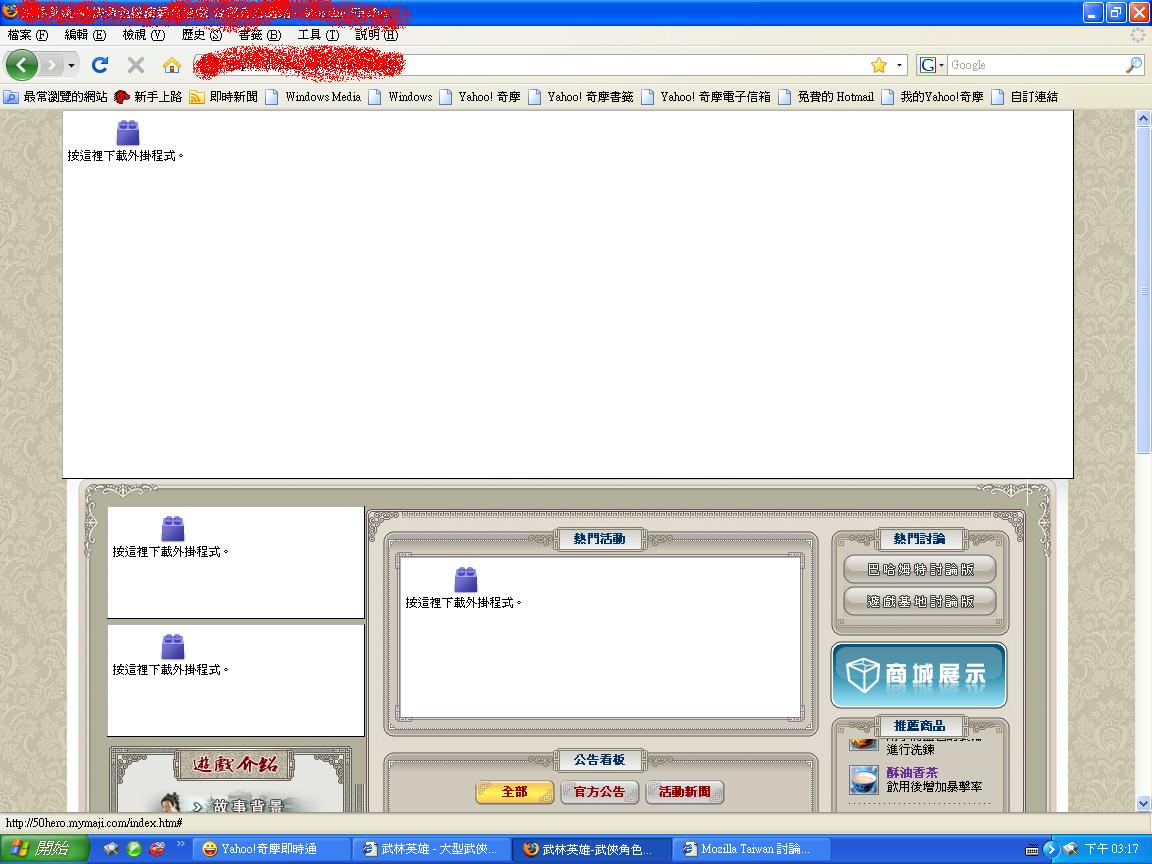This screenshot has height=864, width=1152.
Task: Select the 官方公告 bulletin tab
Action: pyautogui.click(x=600, y=792)
